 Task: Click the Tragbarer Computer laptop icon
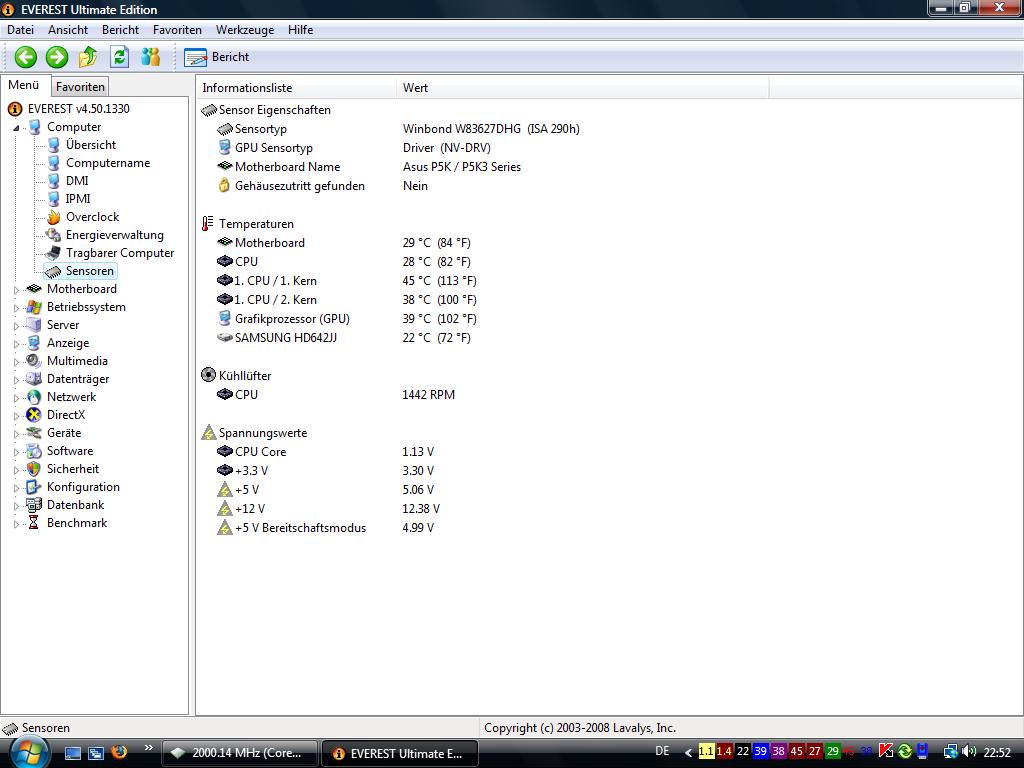point(54,253)
